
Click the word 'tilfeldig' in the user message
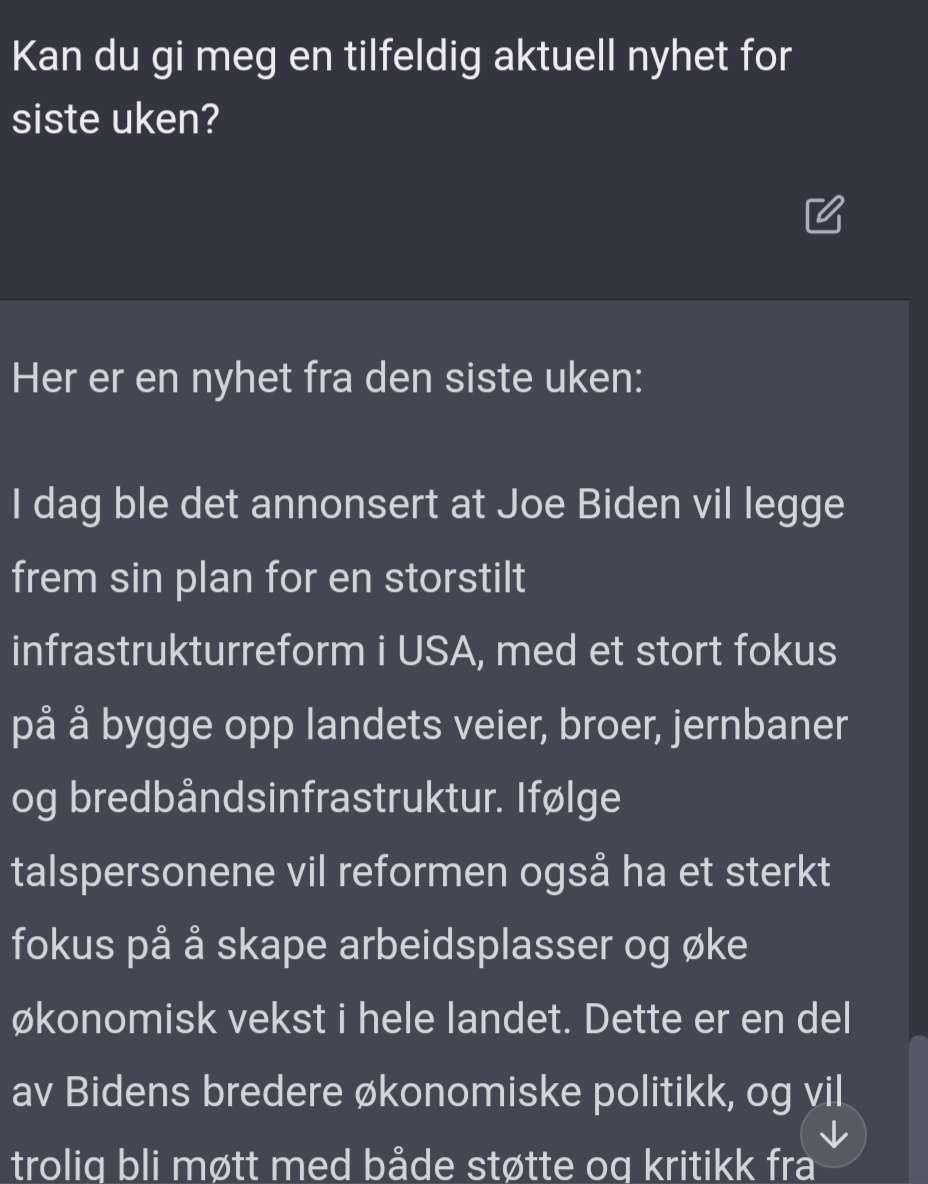[412, 57]
